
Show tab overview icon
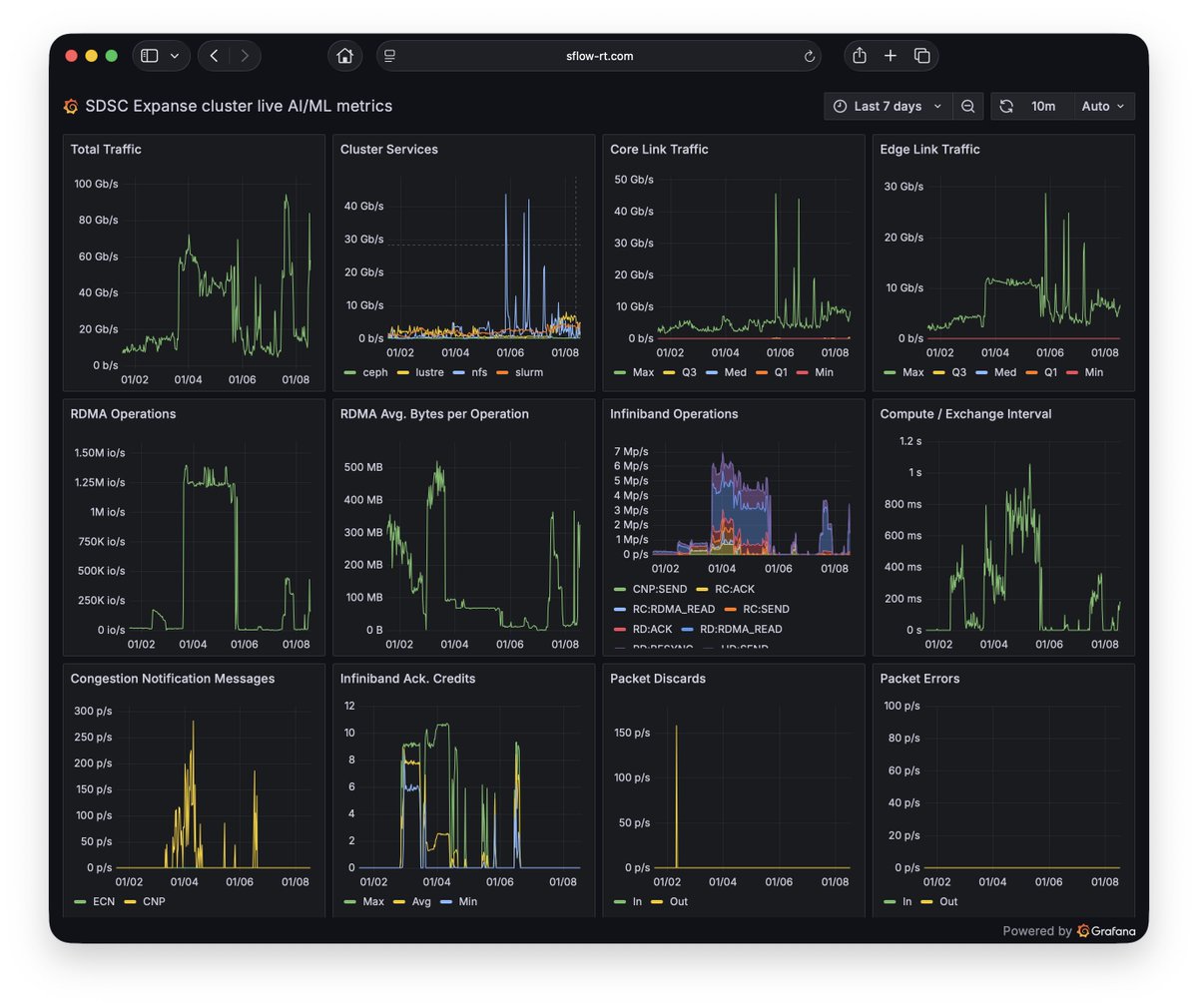tap(921, 56)
